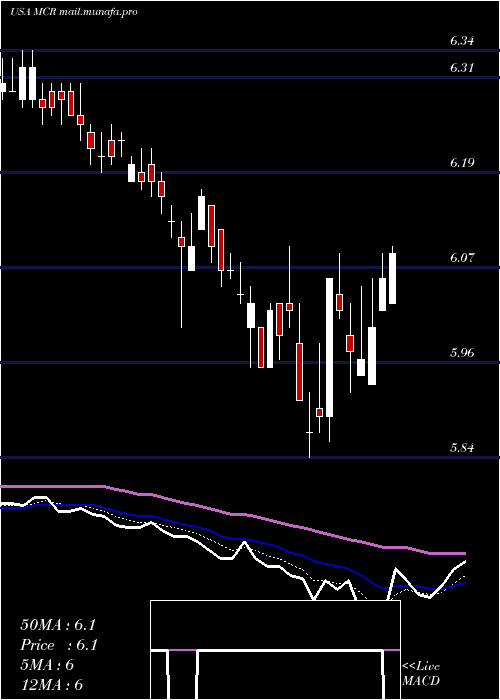
Task: Click the 6.34 price level label
Action: 462,41
